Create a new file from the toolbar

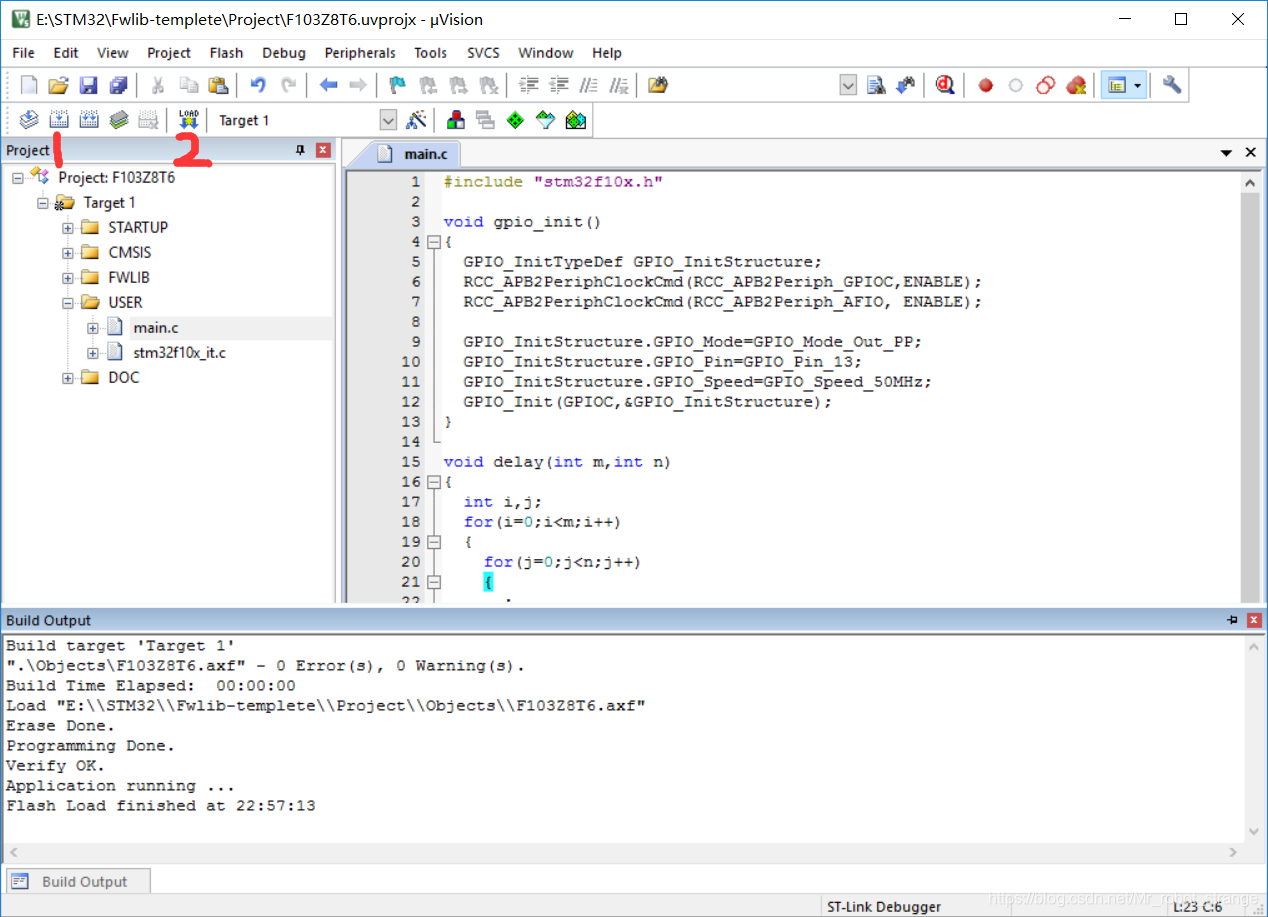pyautogui.click(x=29, y=86)
